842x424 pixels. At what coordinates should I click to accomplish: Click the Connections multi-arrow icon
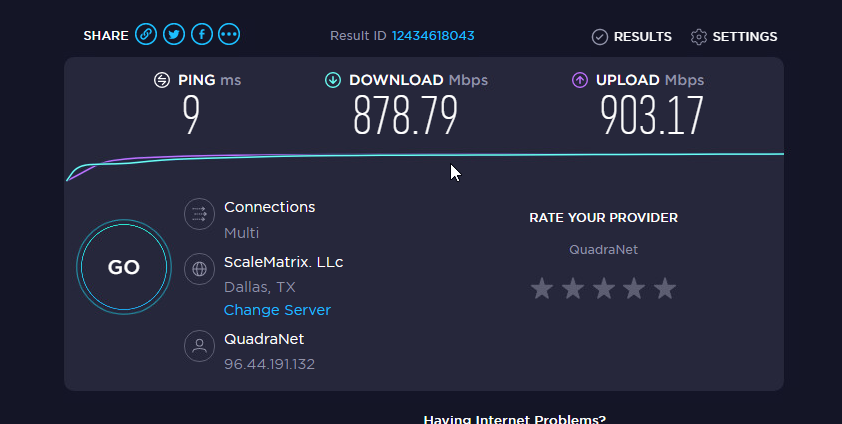coord(199,214)
